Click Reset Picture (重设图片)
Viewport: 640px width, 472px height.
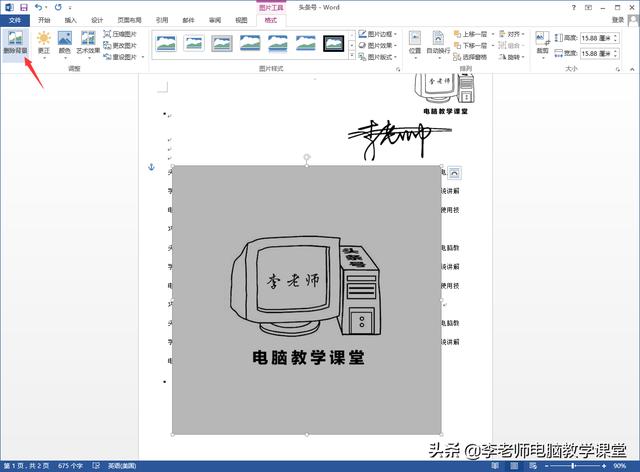pos(120,57)
